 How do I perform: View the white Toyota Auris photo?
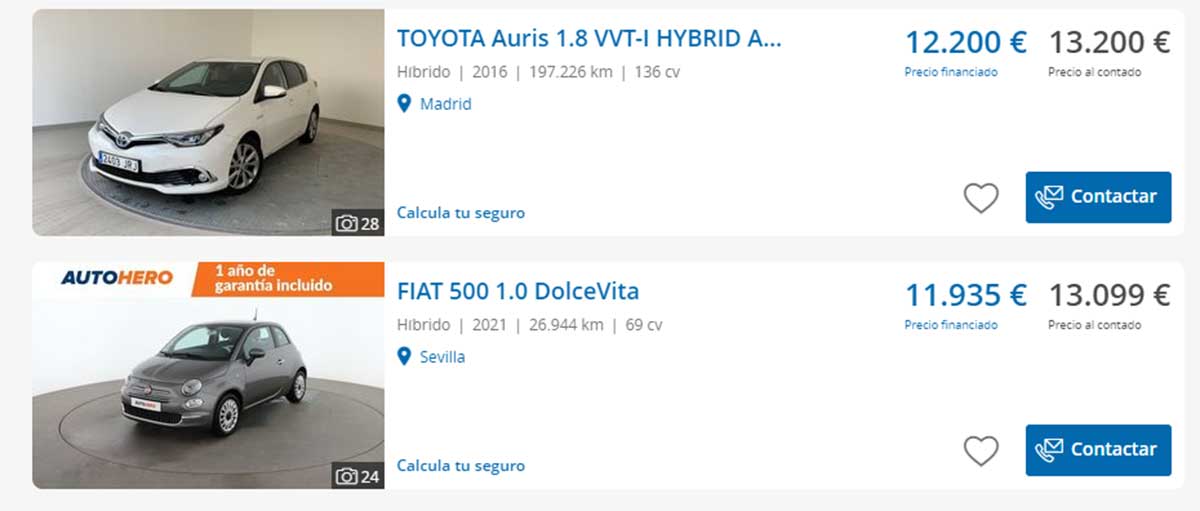[208, 122]
